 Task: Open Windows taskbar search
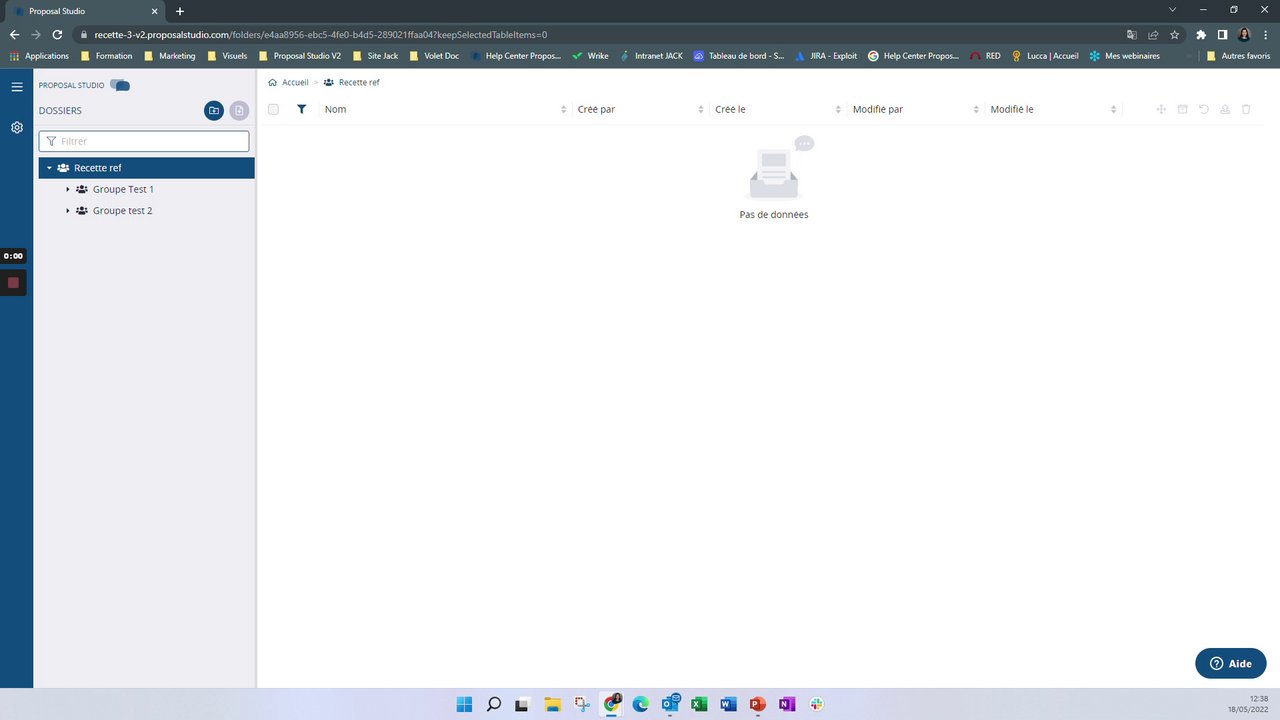coord(493,704)
